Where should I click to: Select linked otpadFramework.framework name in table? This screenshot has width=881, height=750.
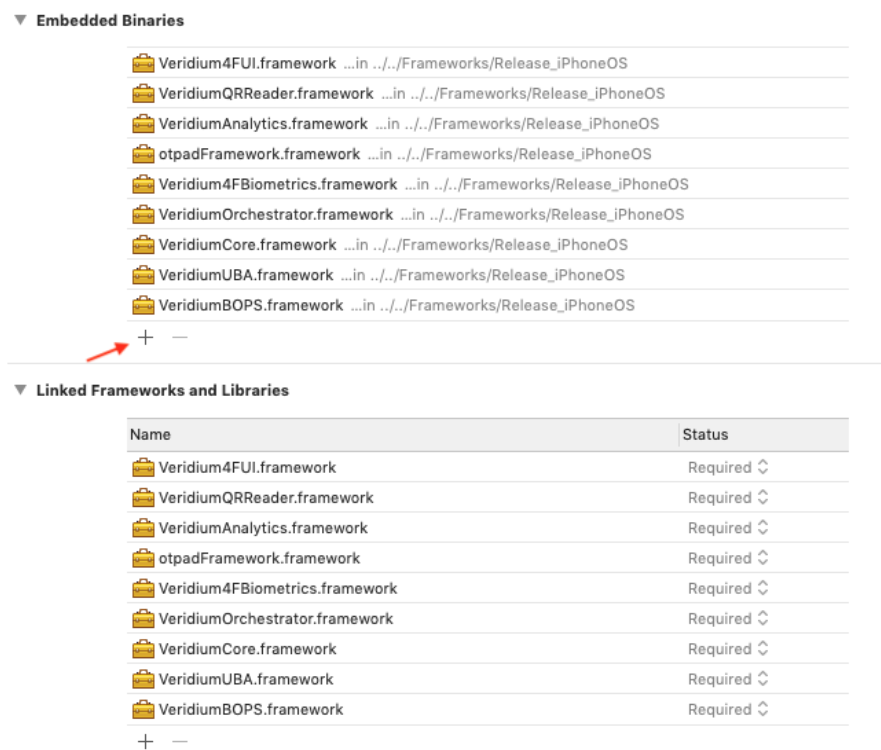pyautogui.click(x=259, y=558)
